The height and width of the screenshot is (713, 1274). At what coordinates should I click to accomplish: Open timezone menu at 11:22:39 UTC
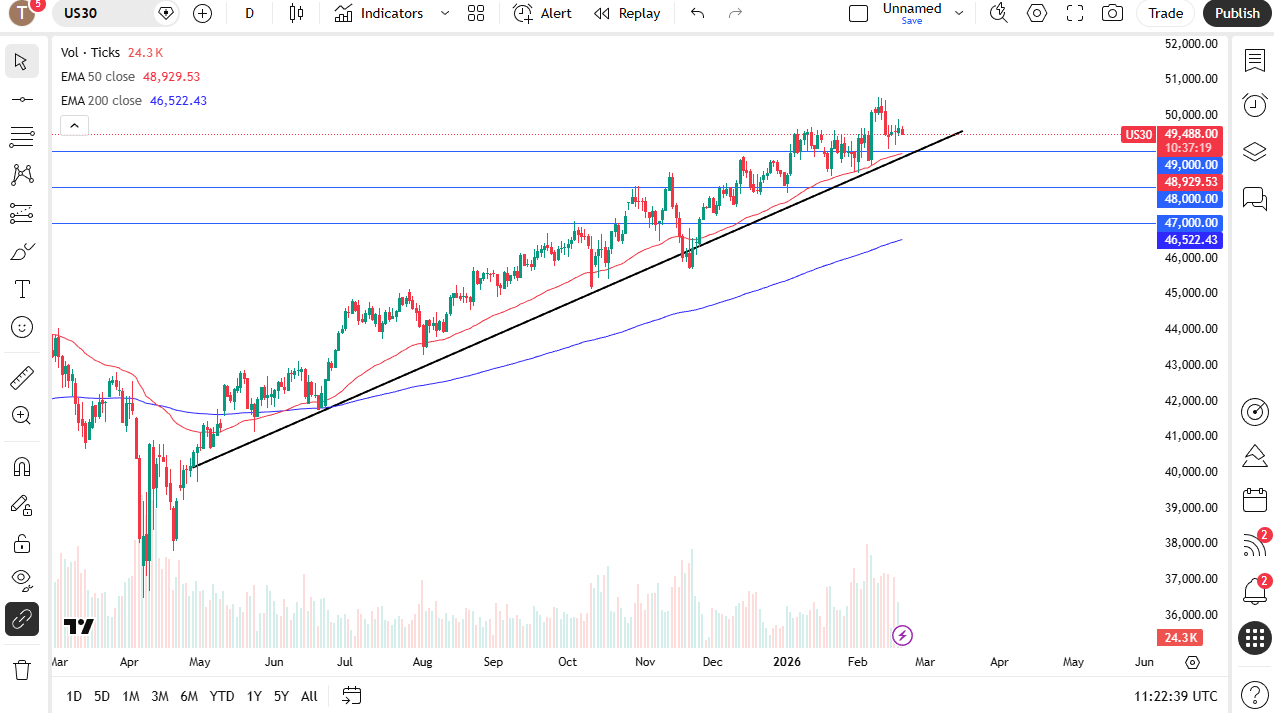point(1176,696)
